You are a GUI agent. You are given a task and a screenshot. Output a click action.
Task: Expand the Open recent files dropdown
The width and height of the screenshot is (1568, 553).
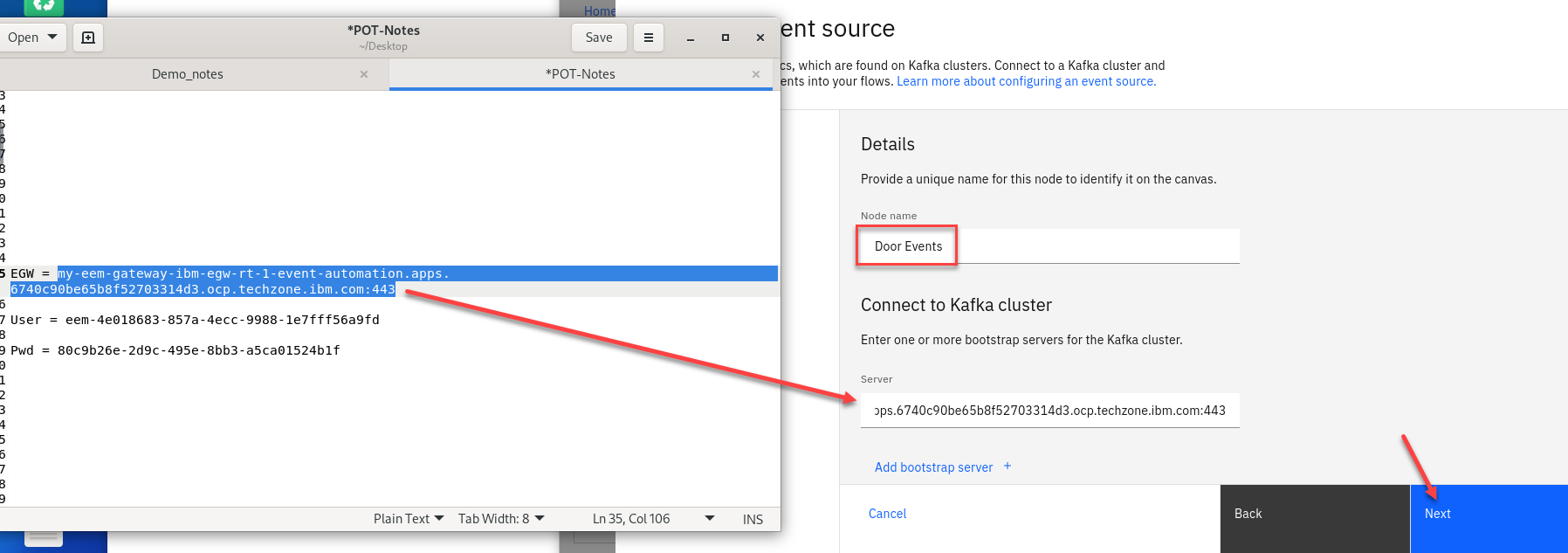[52, 37]
